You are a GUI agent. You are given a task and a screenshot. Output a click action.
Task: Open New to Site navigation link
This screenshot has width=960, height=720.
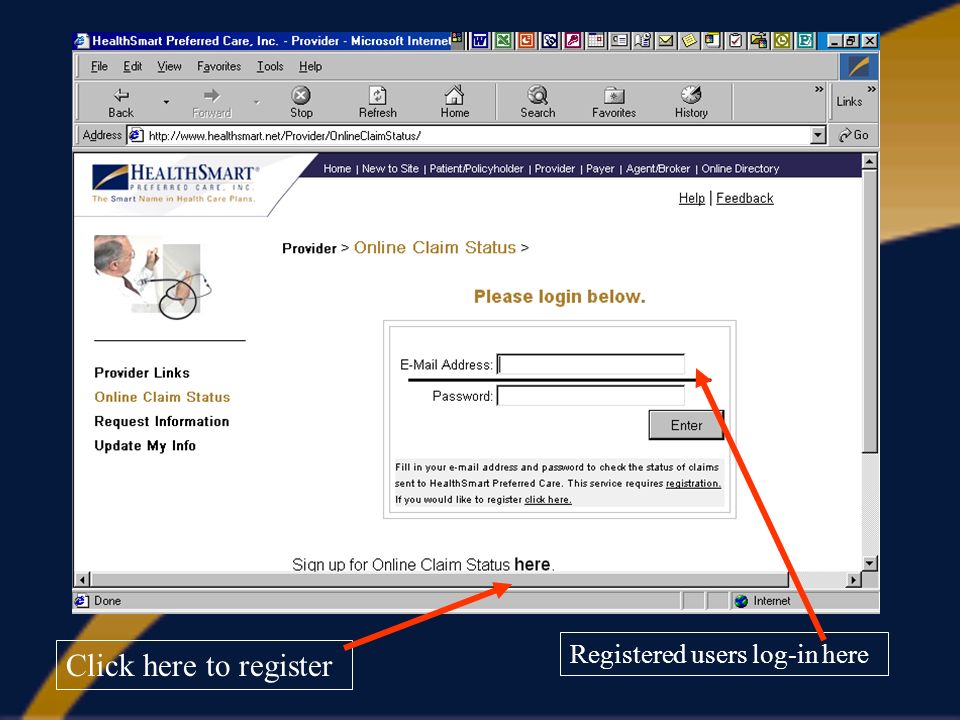(x=390, y=168)
